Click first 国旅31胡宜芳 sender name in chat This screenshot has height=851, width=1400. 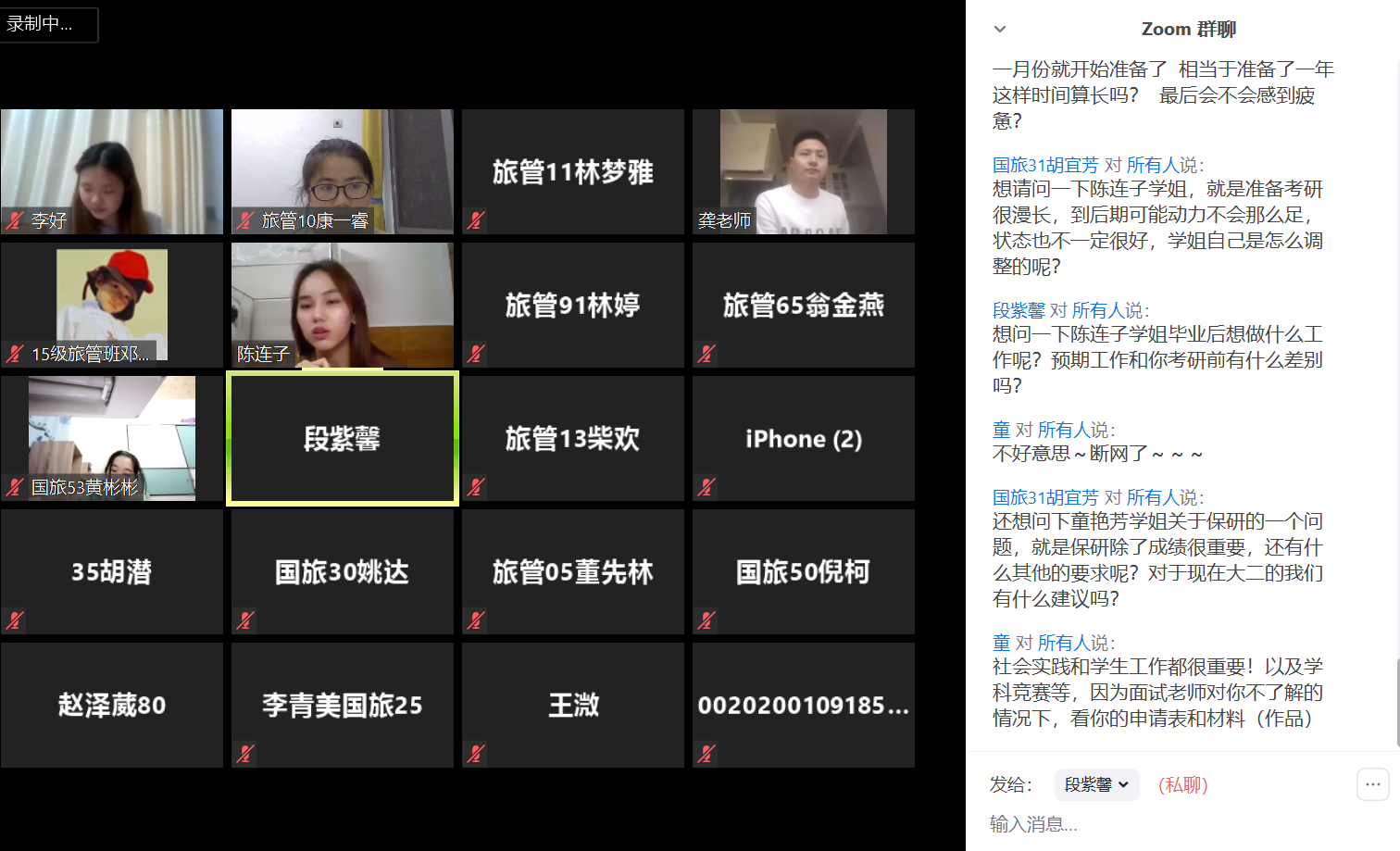pyautogui.click(x=1045, y=165)
